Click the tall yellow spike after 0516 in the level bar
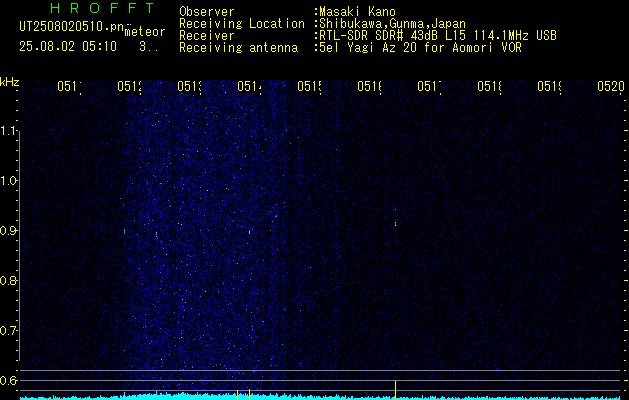 (x=396, y=390)
